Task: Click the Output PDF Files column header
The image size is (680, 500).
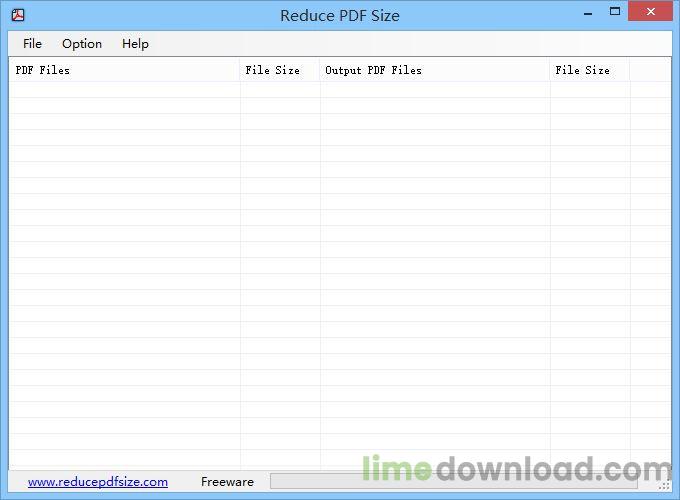Action: (435, 70)
